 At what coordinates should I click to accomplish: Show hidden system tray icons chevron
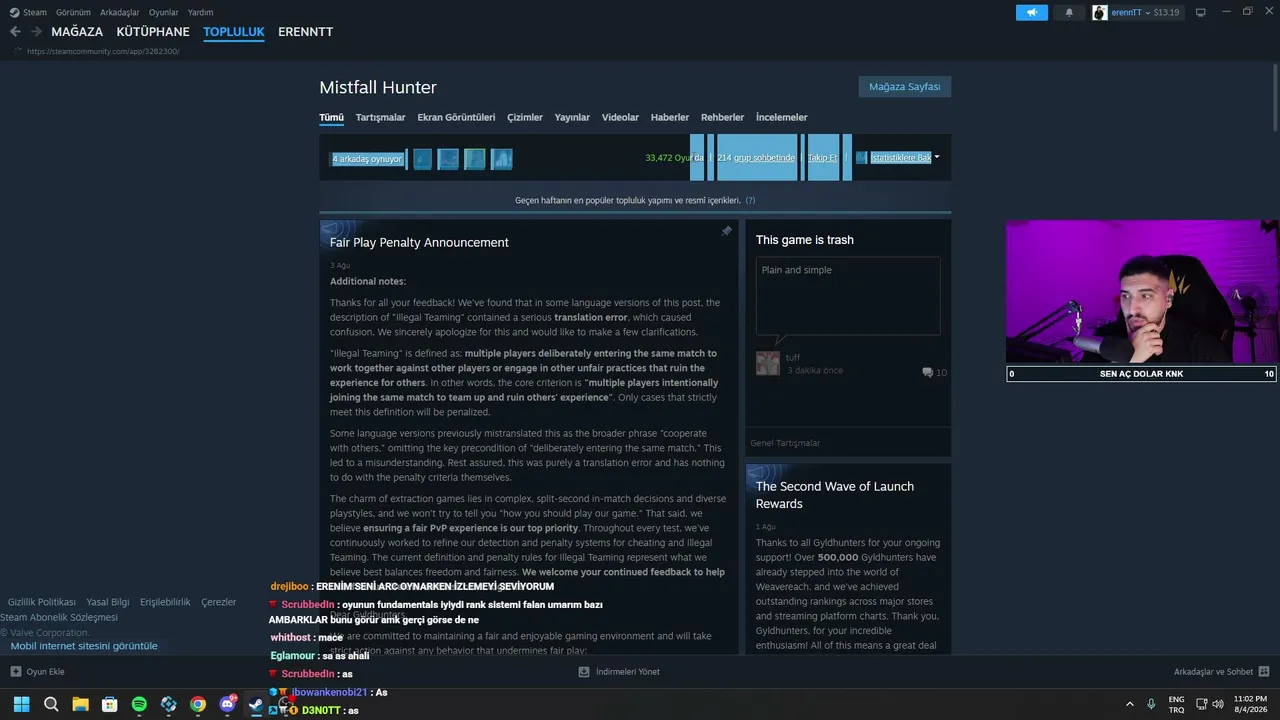pos(1130,704)
